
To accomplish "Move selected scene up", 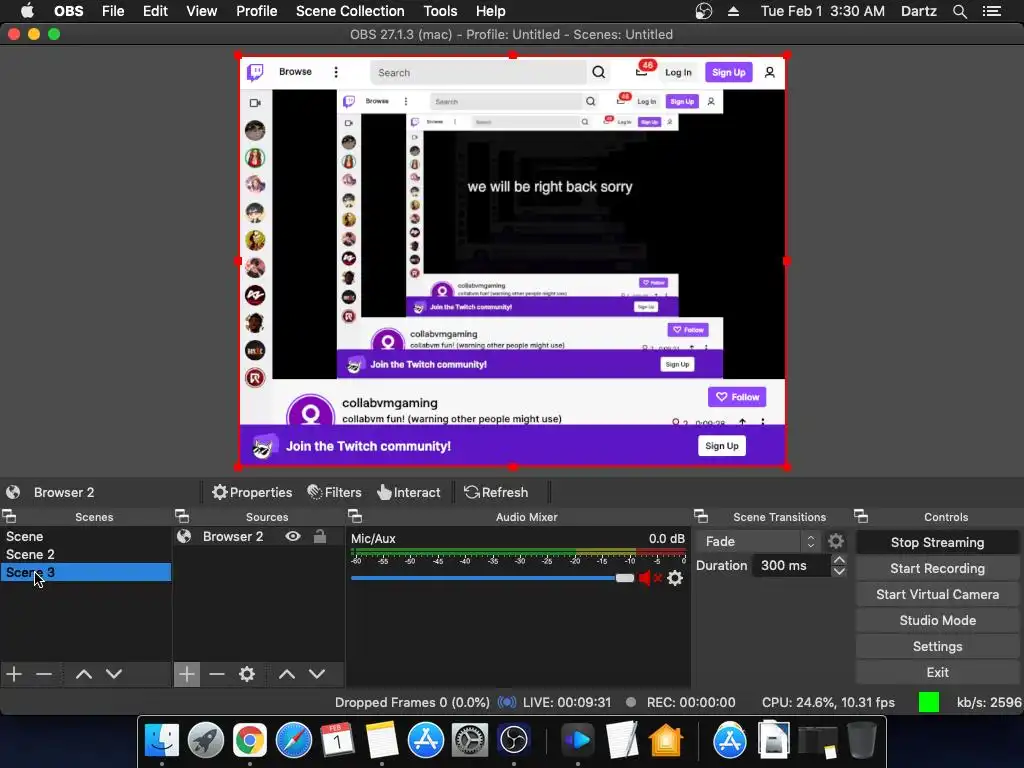I will click(x=84, y=674).
